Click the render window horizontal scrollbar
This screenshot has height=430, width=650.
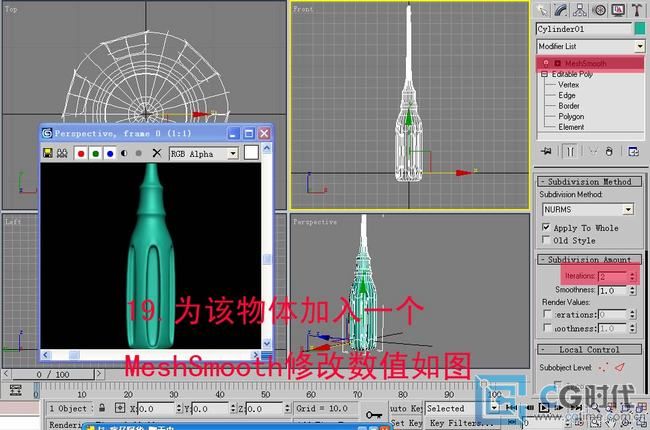pyautogui.click(x=150, y=355)
